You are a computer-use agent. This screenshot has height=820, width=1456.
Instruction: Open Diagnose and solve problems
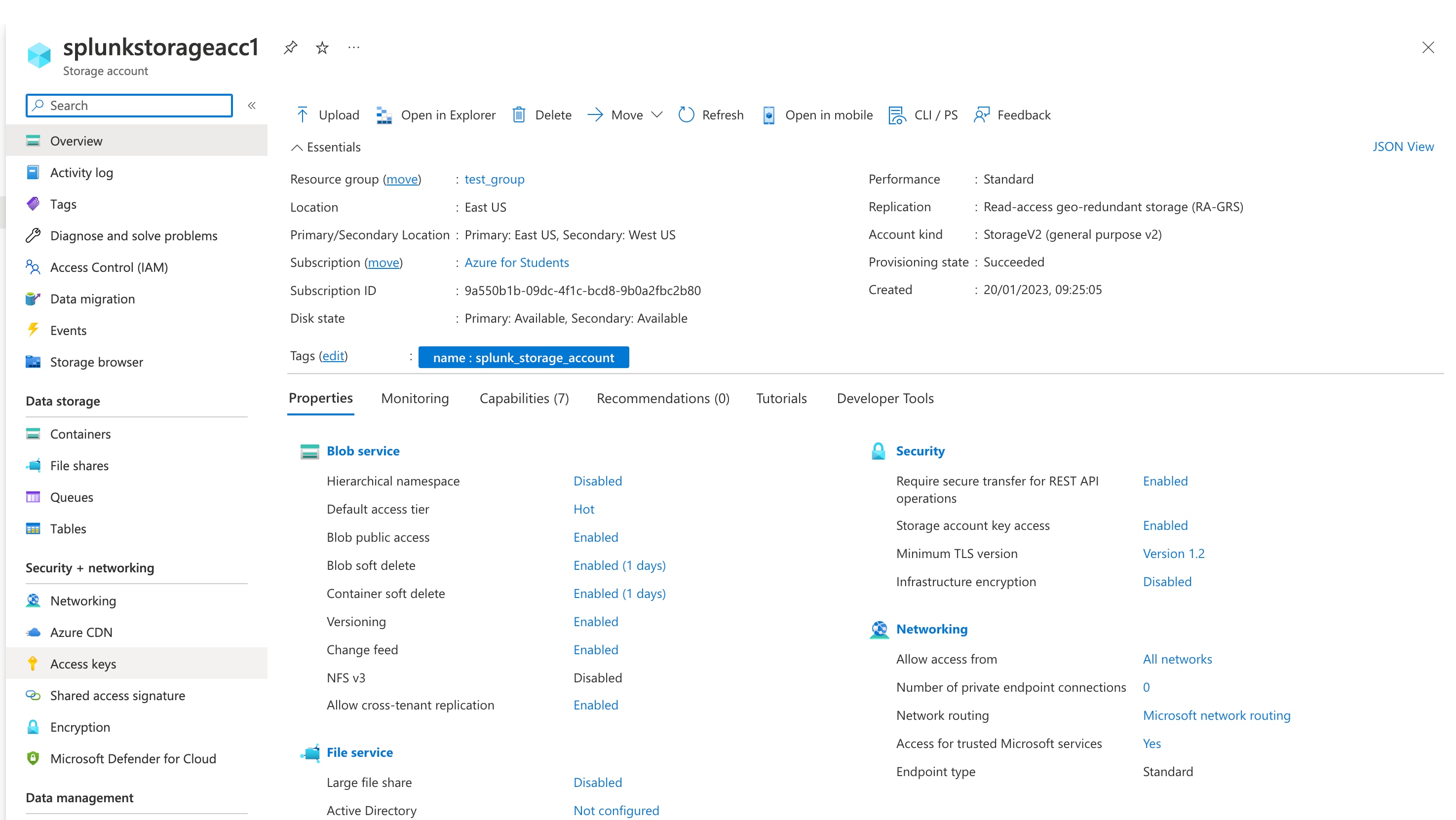(136, 236)
